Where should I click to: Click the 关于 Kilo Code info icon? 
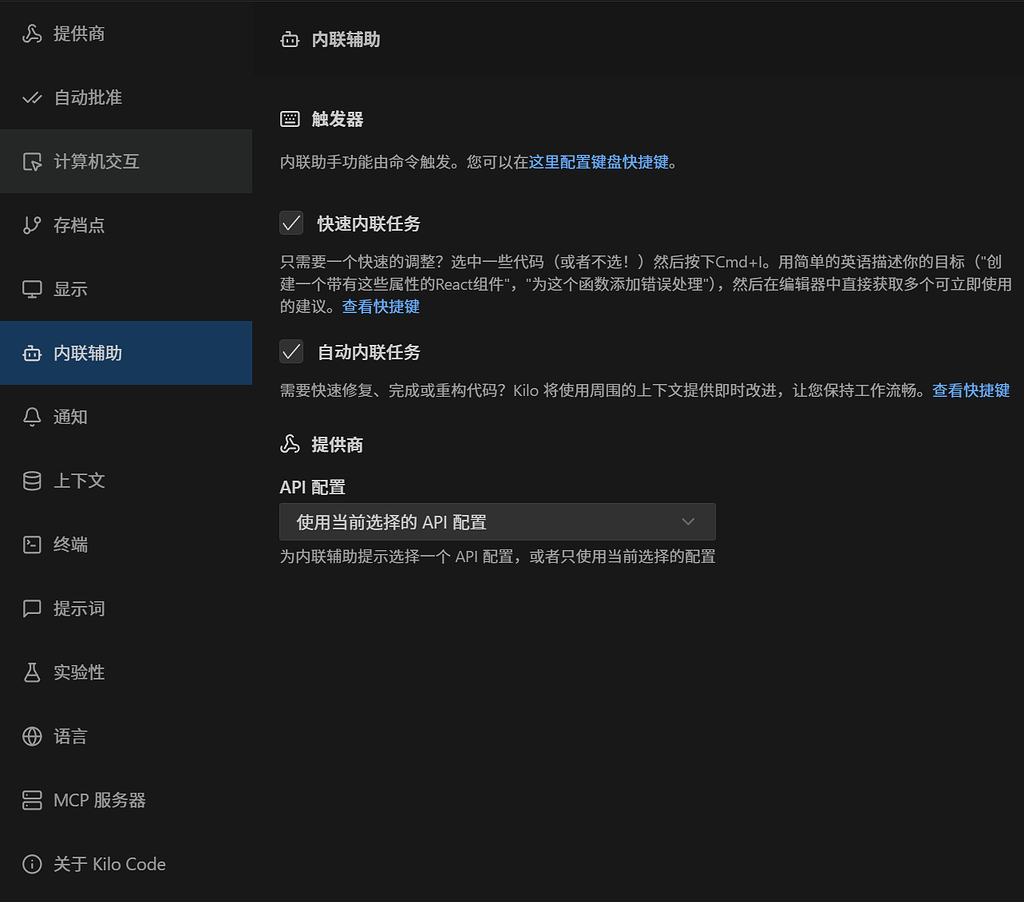tap(31, 864)
